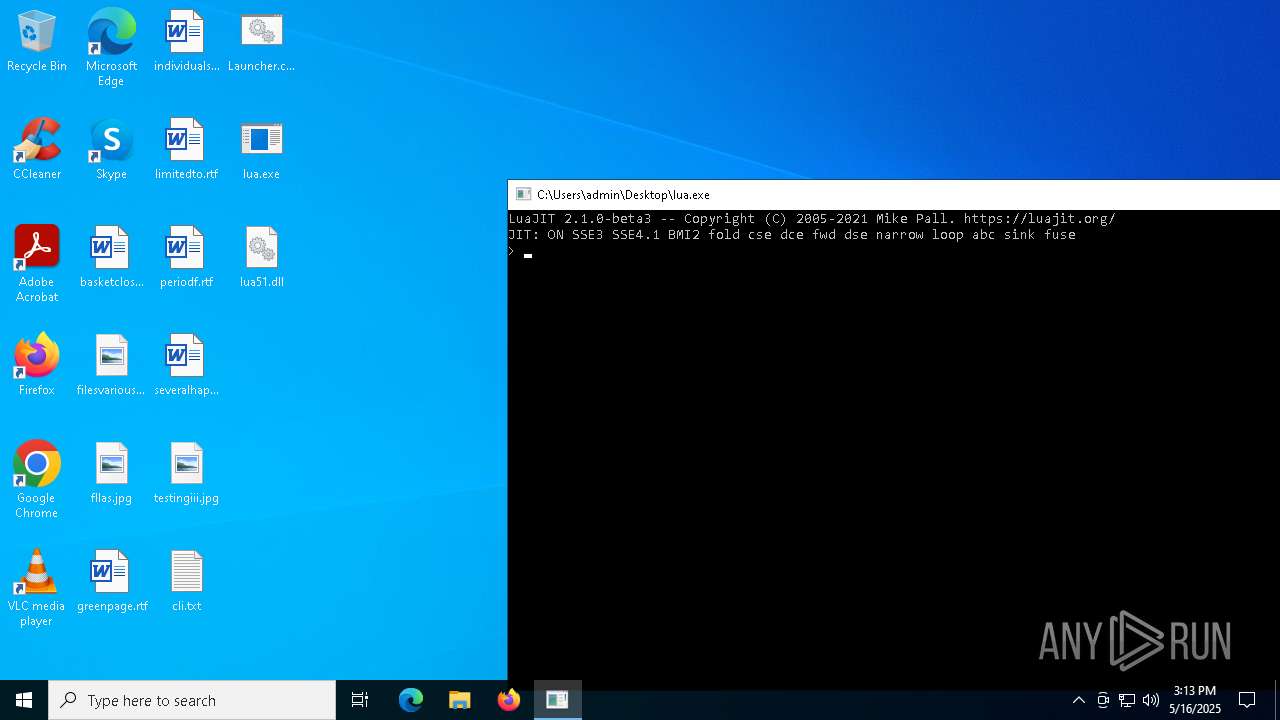1280x720 pixels.
Task: Click the Meet Now tray icon
Action: [1103, 700]
